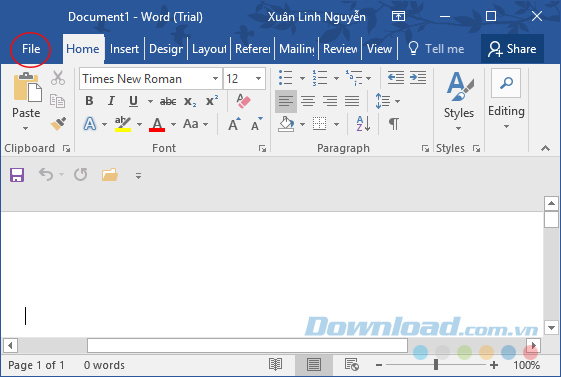Grow font size with large A
The image size is (561, 377).
pyautogui.click(x=234, y=124)
